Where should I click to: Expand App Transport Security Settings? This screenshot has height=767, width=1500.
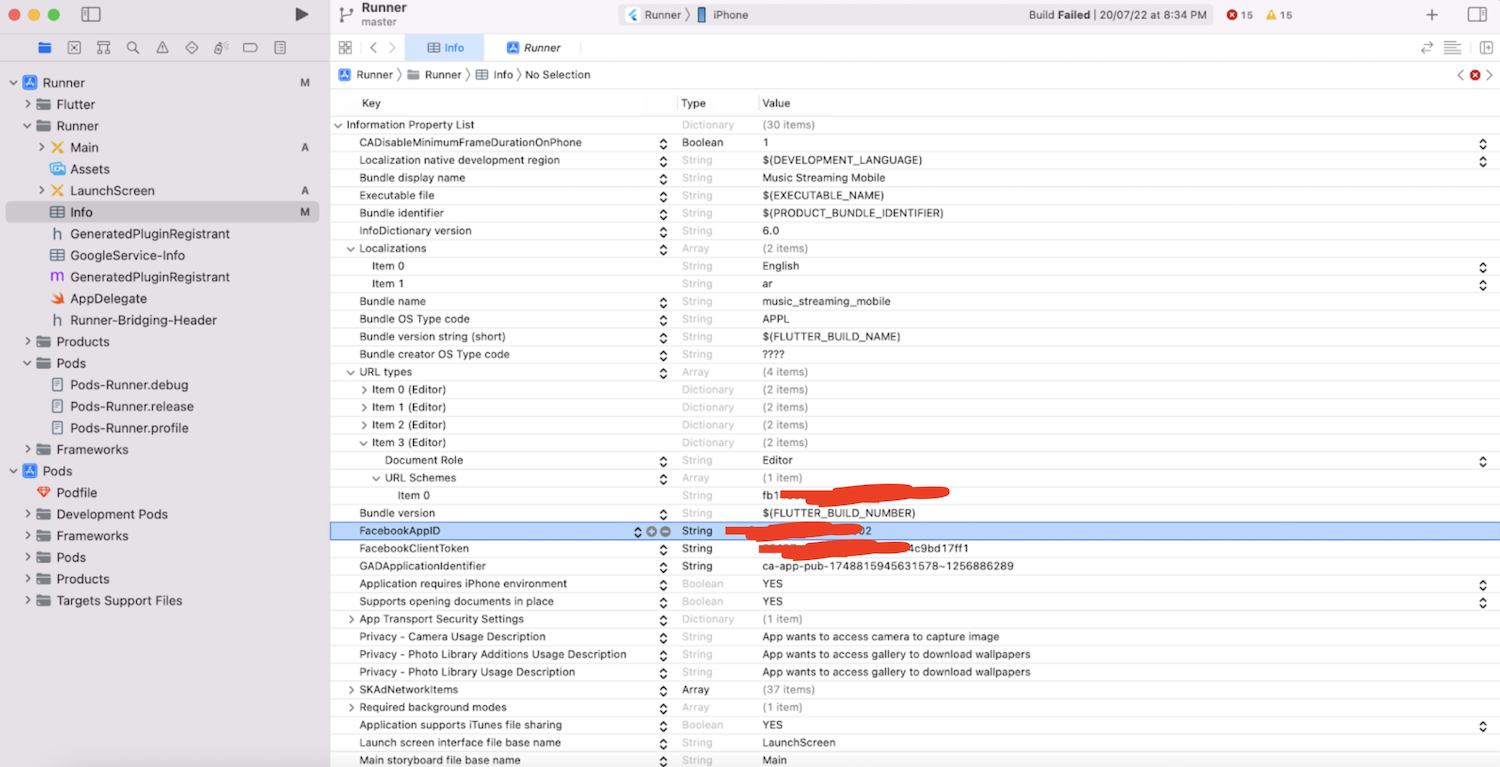pyautogui.click(x=351, y=619)
